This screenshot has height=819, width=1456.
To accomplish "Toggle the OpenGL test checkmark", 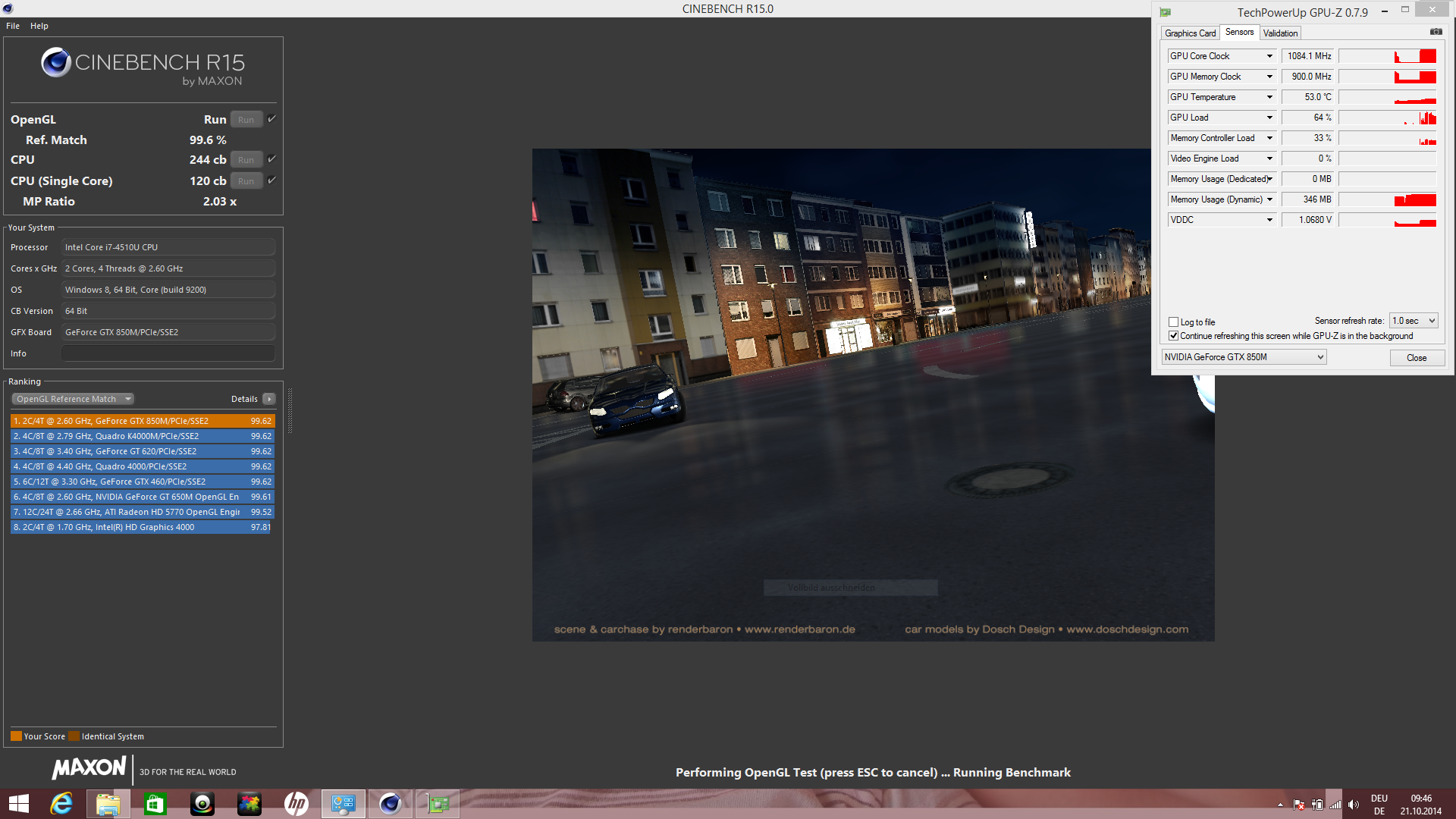I will coord(271,119).
